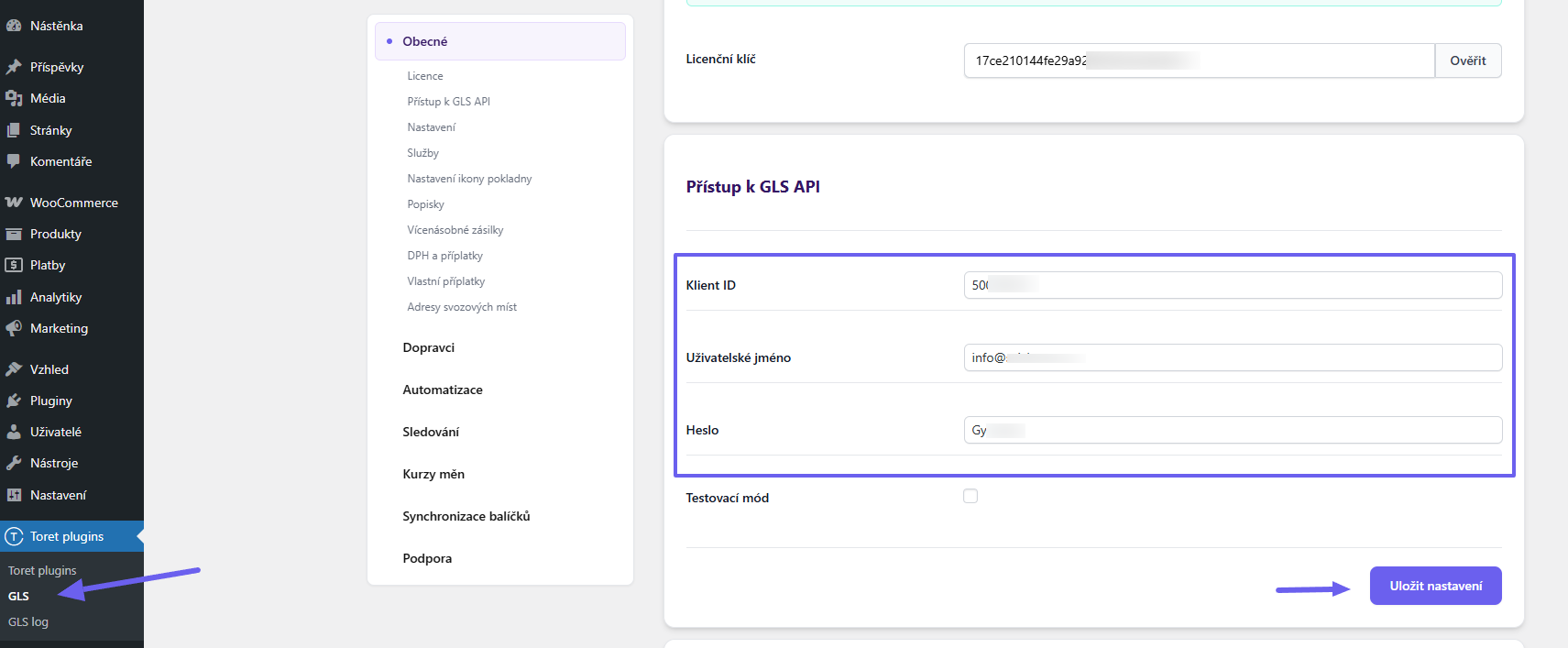The height and width of the screenshot is (648, 1568).
Task: Go to Přístup k GLS API subsection
Action: pyautogui.click(x=449, y=102)
